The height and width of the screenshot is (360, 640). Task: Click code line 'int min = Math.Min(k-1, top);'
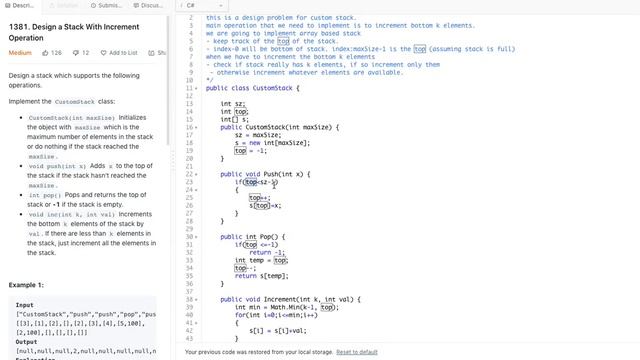click(x=287, y=307)
